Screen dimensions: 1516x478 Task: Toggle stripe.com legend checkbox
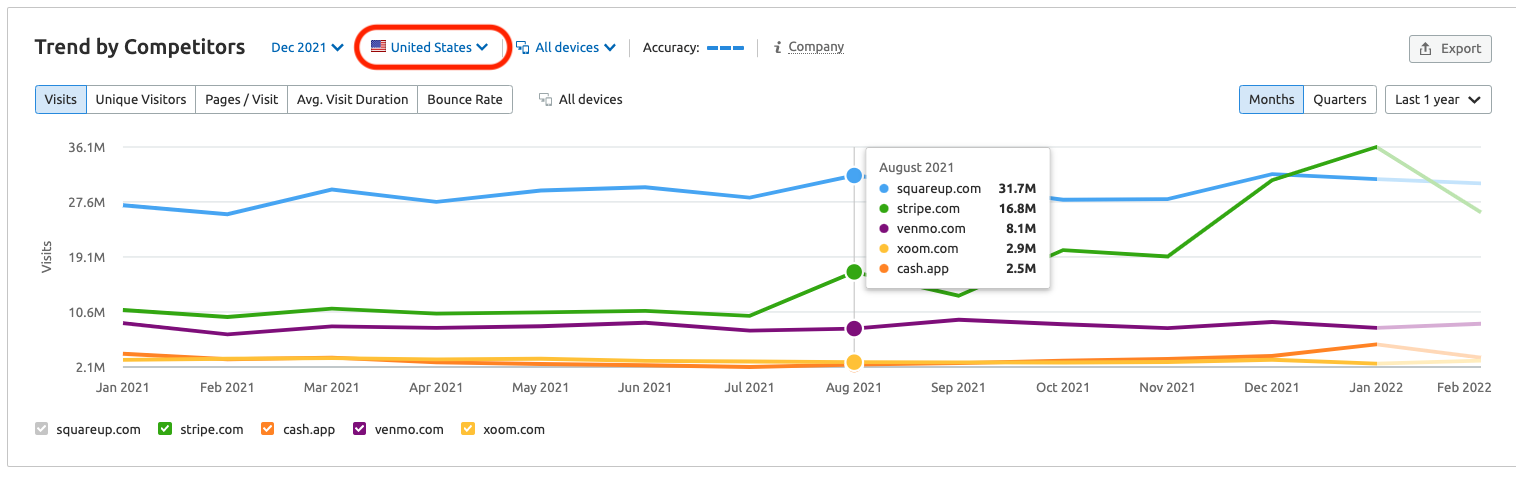(165, 429)
